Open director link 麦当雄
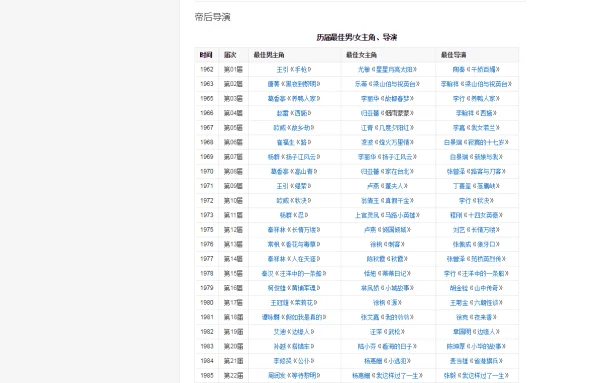Viewport: 600px width, 383px height. [459, 361]
